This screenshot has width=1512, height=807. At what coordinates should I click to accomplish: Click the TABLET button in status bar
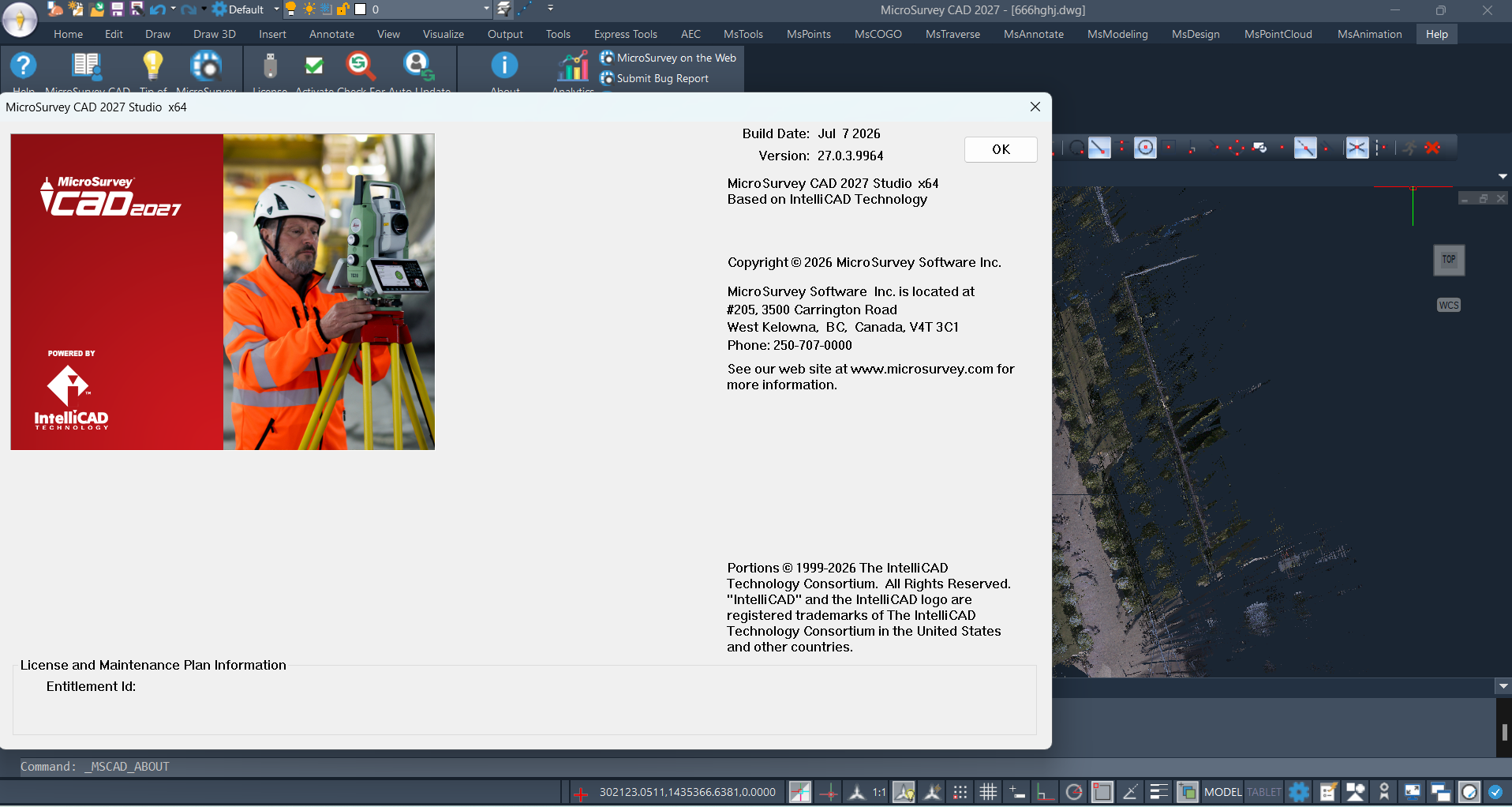coord(1263,792)
